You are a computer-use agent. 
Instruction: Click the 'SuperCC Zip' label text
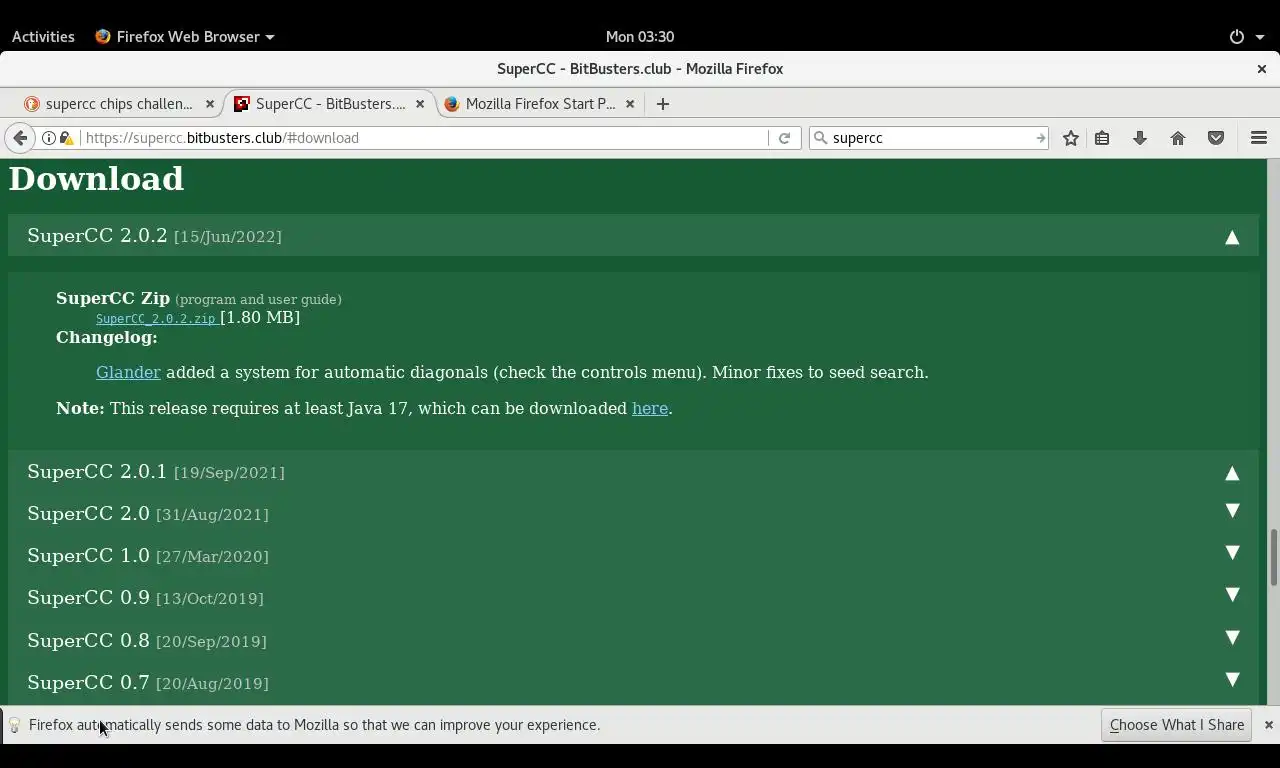point(113,298)
